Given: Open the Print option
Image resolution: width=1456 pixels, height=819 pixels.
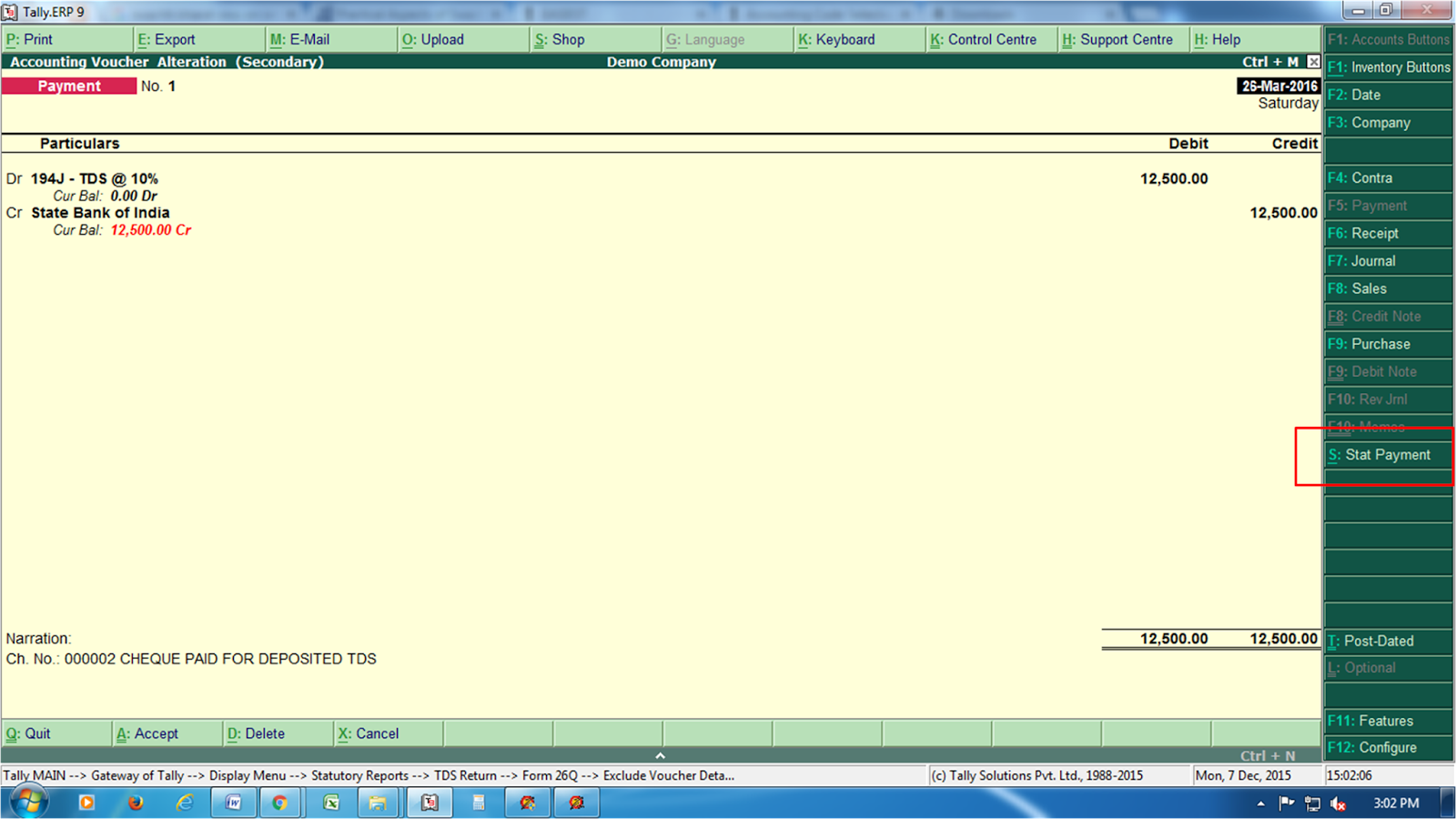Looking at the screenshot, I should click(34, 39).
